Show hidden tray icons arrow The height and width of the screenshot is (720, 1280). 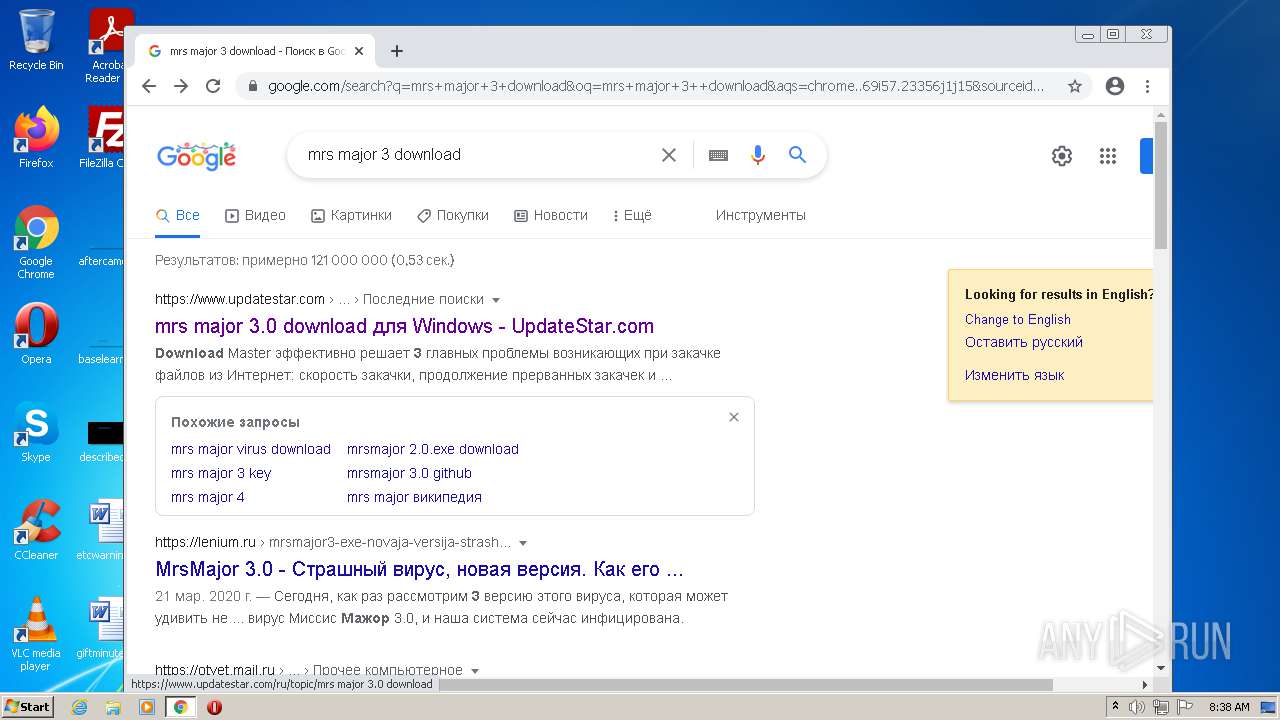coord(1115,707)
